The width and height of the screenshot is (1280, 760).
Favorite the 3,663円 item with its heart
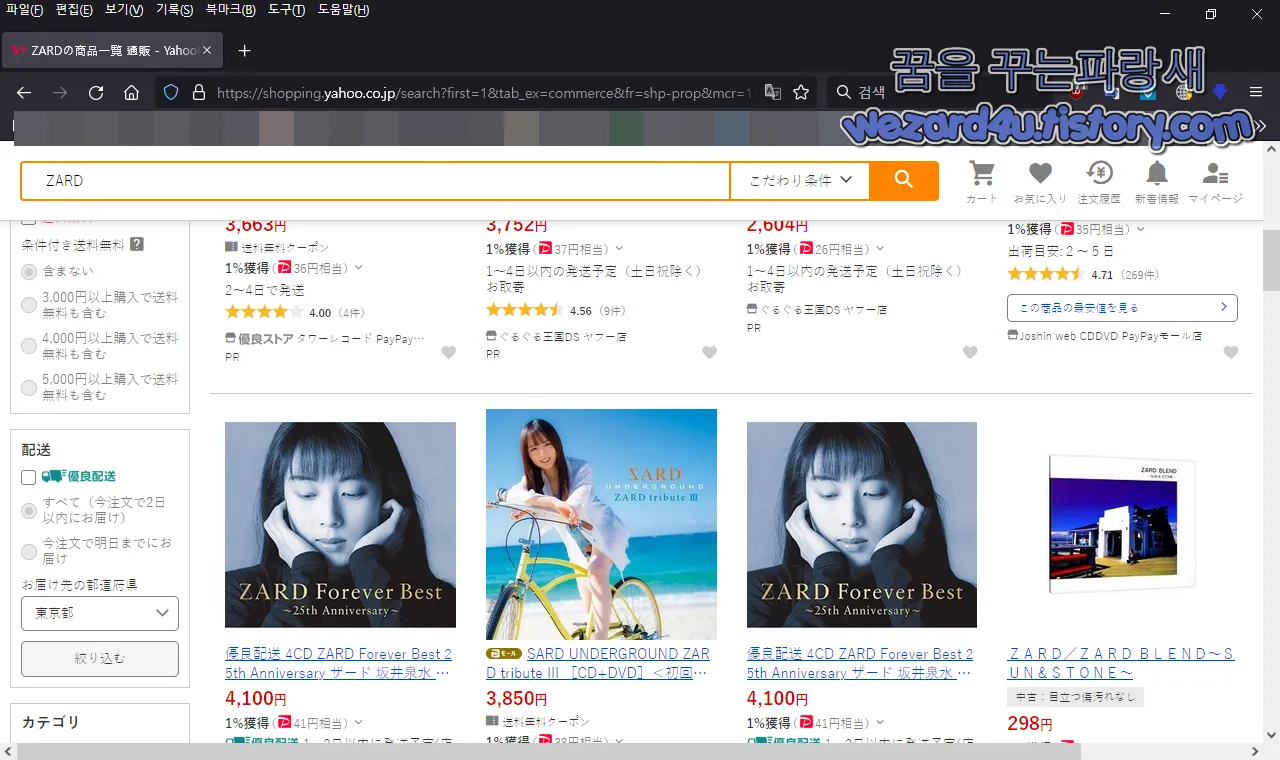[448, 352]
